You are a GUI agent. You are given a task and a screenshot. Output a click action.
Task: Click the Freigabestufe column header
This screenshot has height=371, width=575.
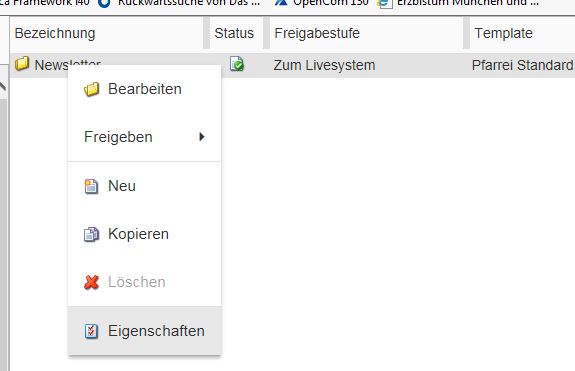click(317, 33)
